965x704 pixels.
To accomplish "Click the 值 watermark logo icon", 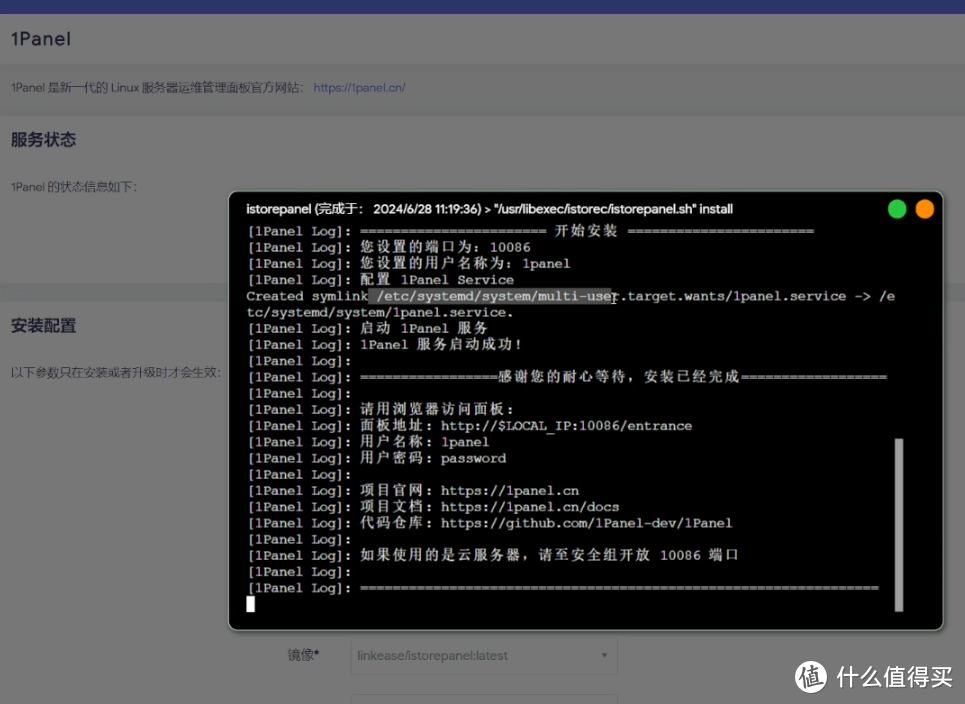I will [811, 677].
